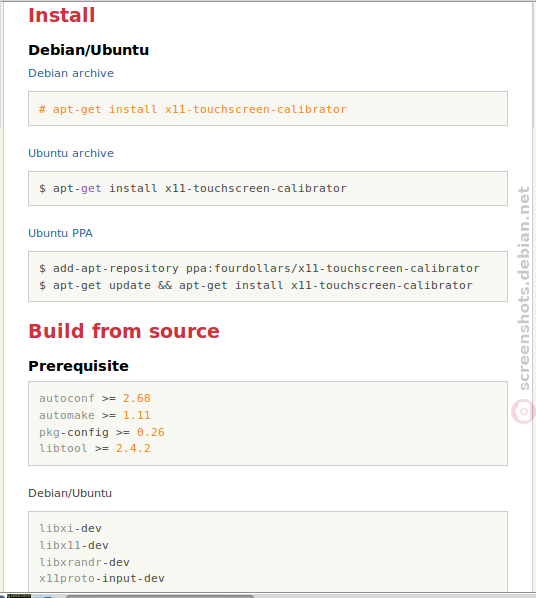Click the libtool >= 2.4.2 line
Image resolution: width=536 pixels, height=598 pixels.
(x=95, y=448)
